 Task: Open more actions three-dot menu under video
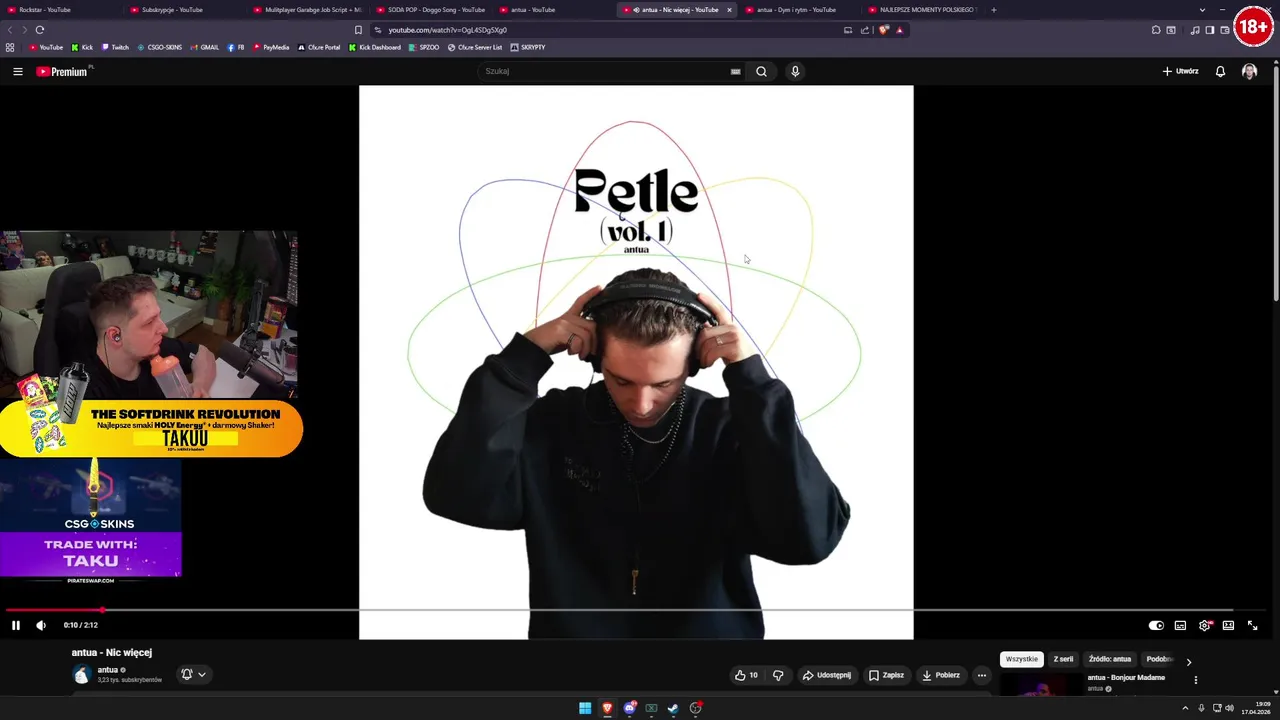click(982, 675)
